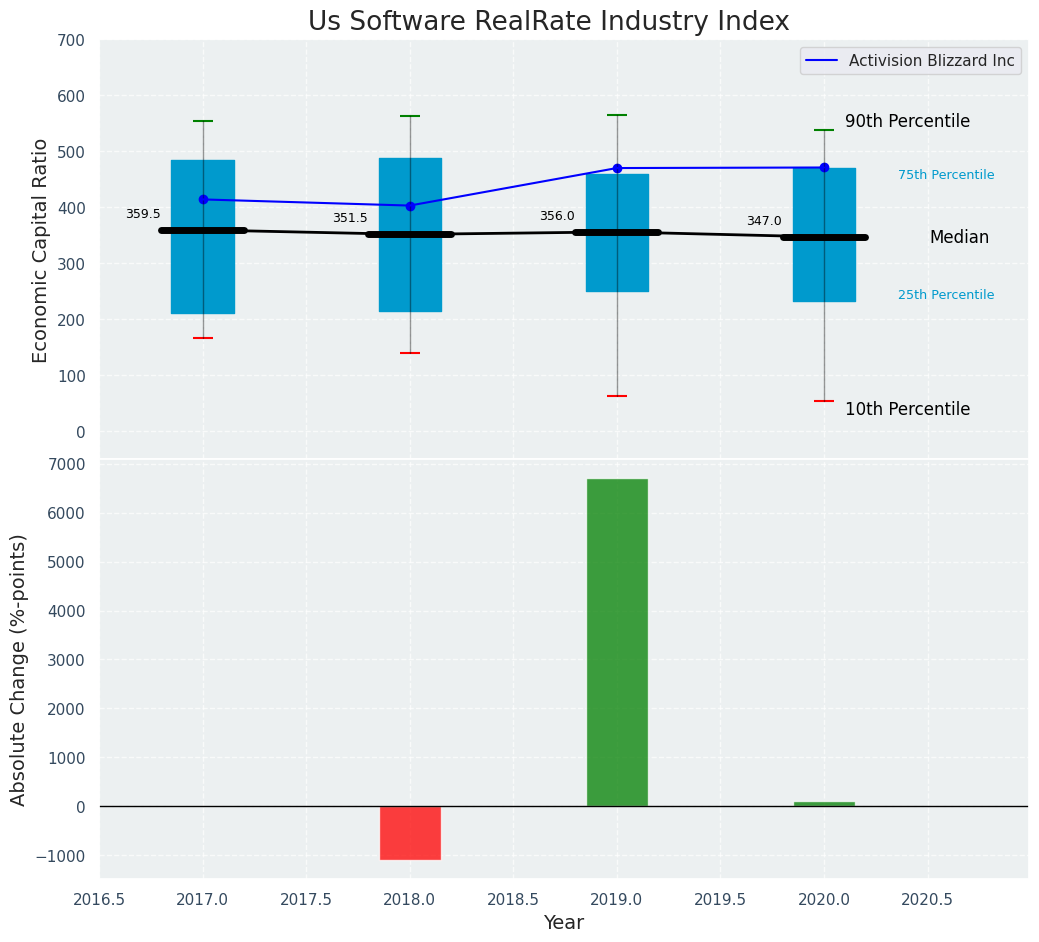
Task: Click the Economic Capital Ratio axis label
Action: (41, 250)
